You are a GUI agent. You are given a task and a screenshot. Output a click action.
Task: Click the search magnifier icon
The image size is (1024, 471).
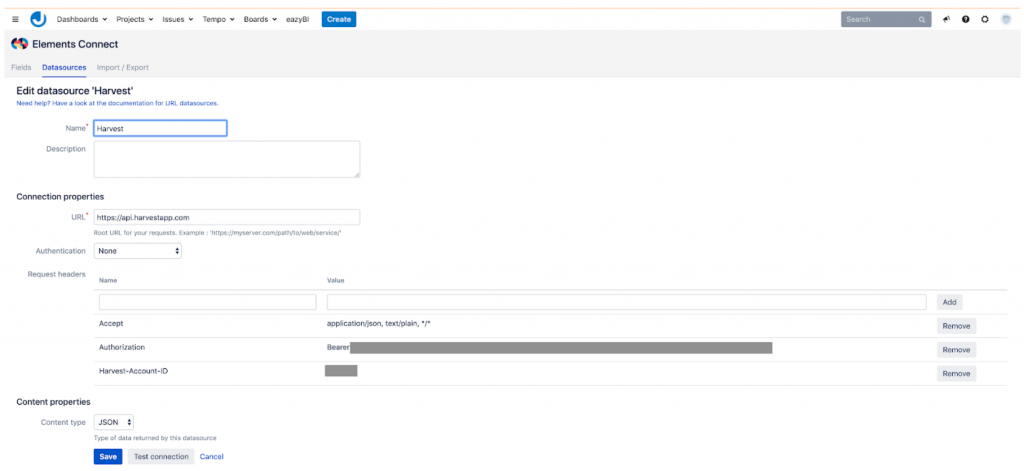922,20
